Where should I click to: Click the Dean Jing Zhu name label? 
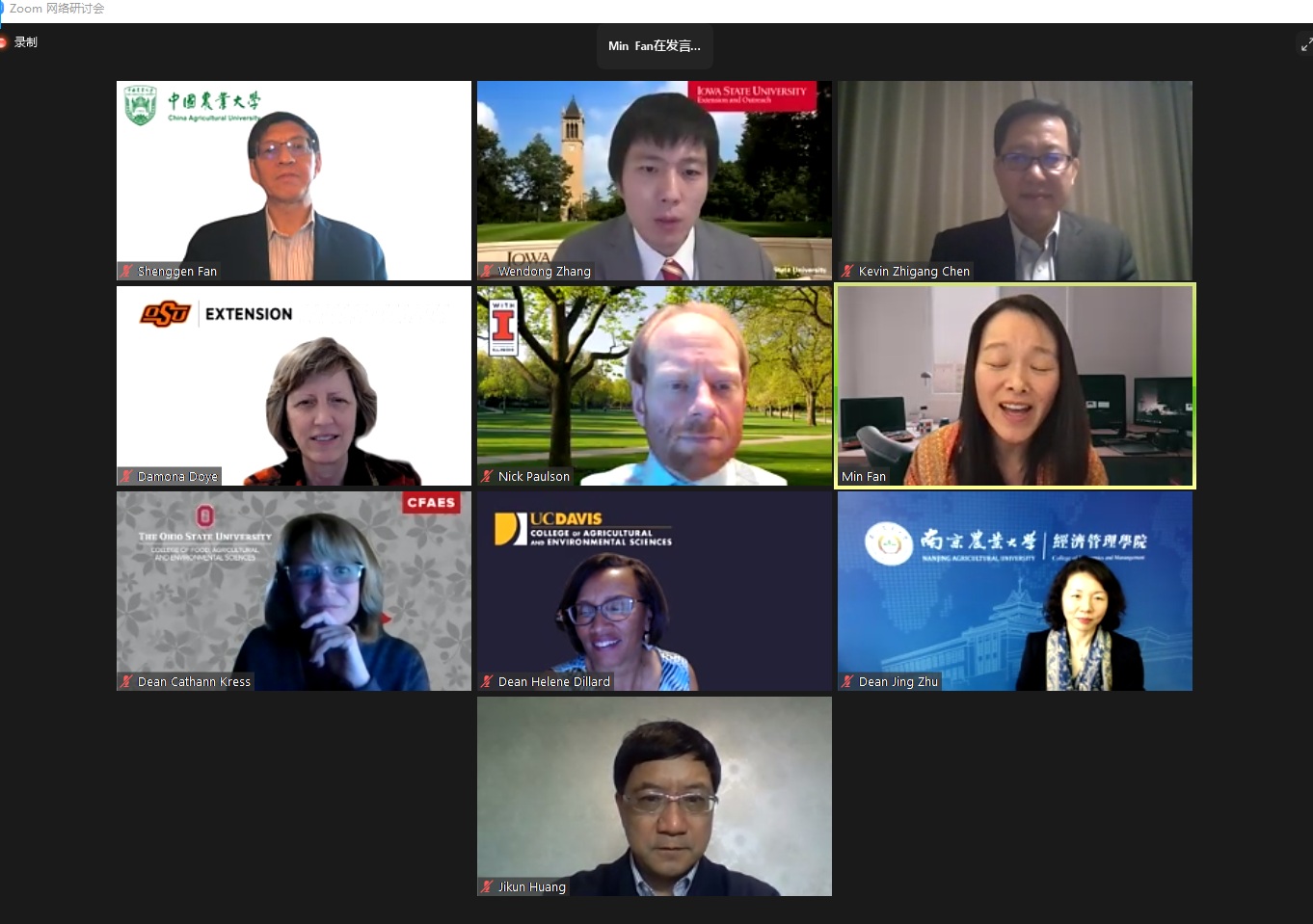tap(898, 681)
